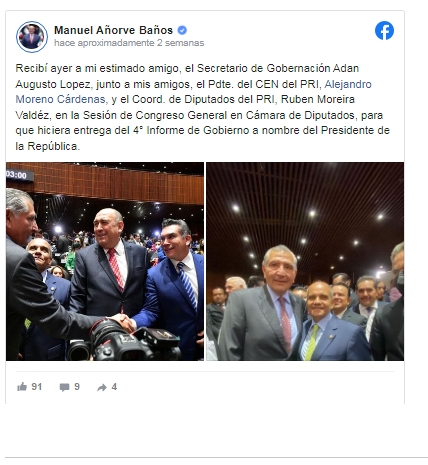The width and height of the screenshot is (428, 465).
Task: Click the comment bubble icon
Action: (64, 387)
